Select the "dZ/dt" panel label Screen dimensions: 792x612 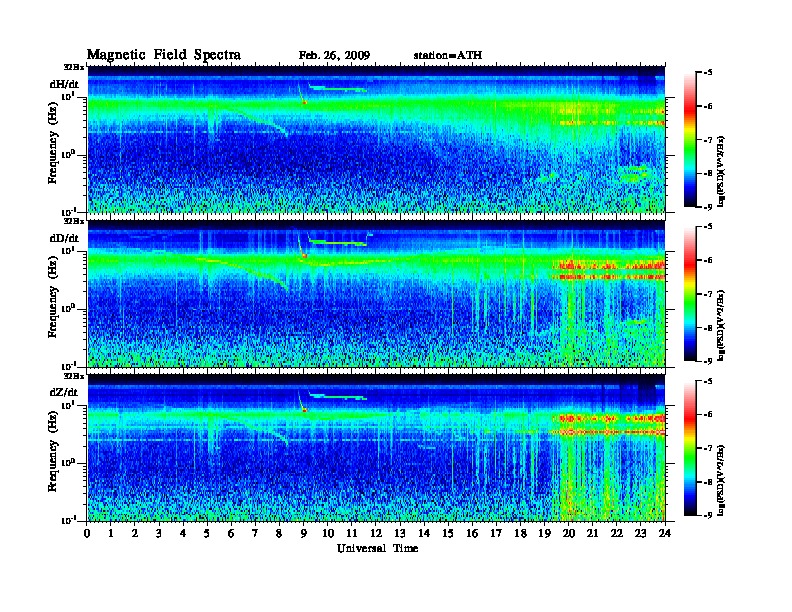pos(64,392)
